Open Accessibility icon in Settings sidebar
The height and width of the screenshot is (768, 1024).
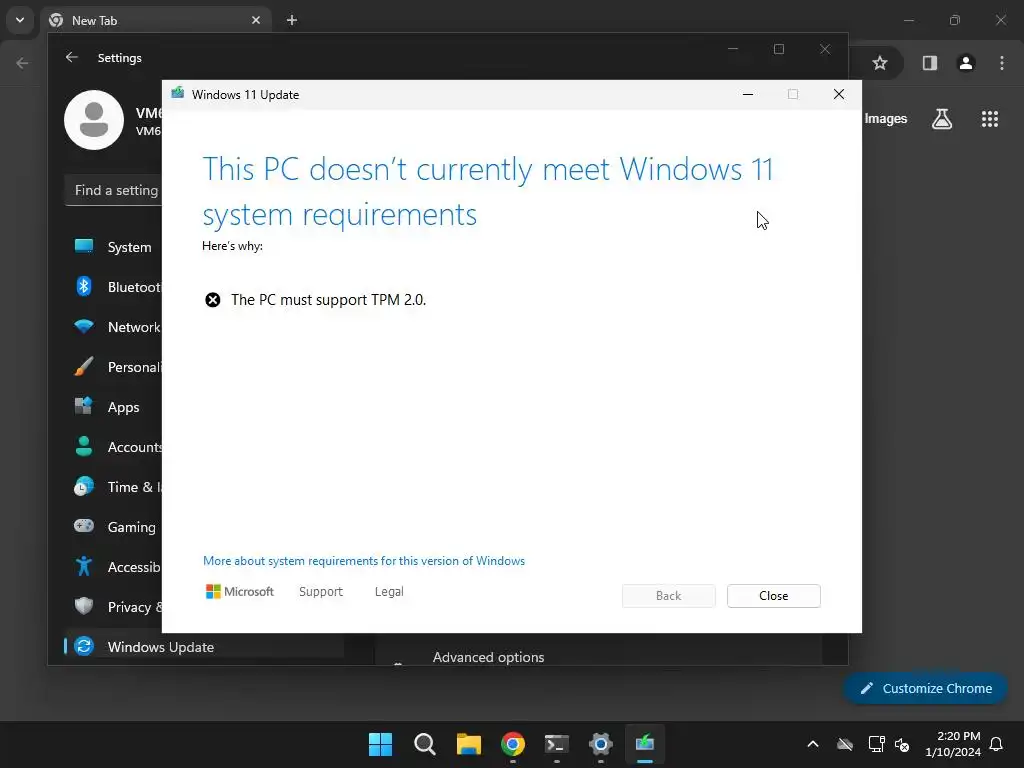coord(84,566)
